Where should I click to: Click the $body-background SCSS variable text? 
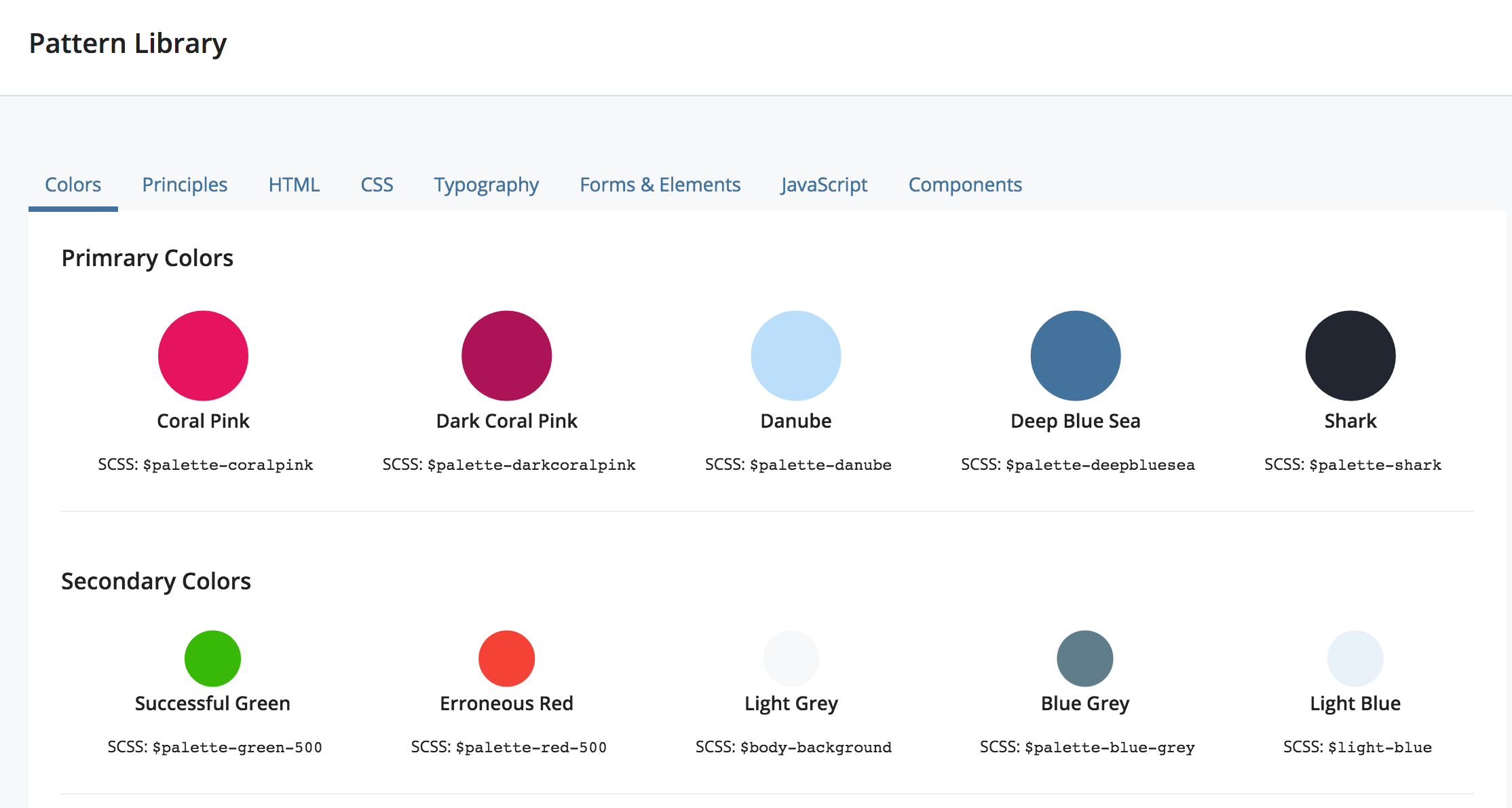pos(816,748)
